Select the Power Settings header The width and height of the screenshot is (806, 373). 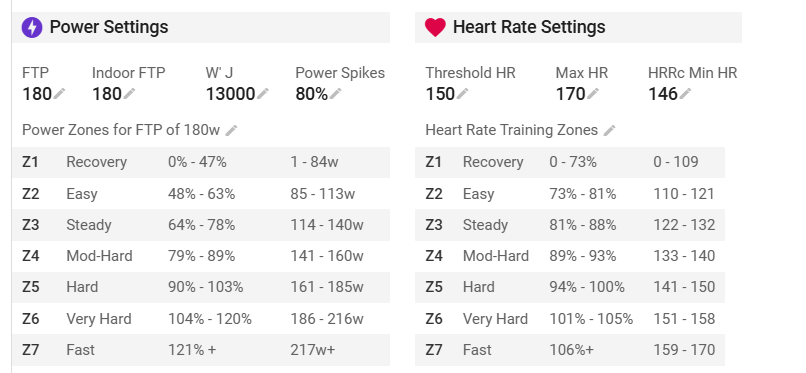(x=200, y=27)
